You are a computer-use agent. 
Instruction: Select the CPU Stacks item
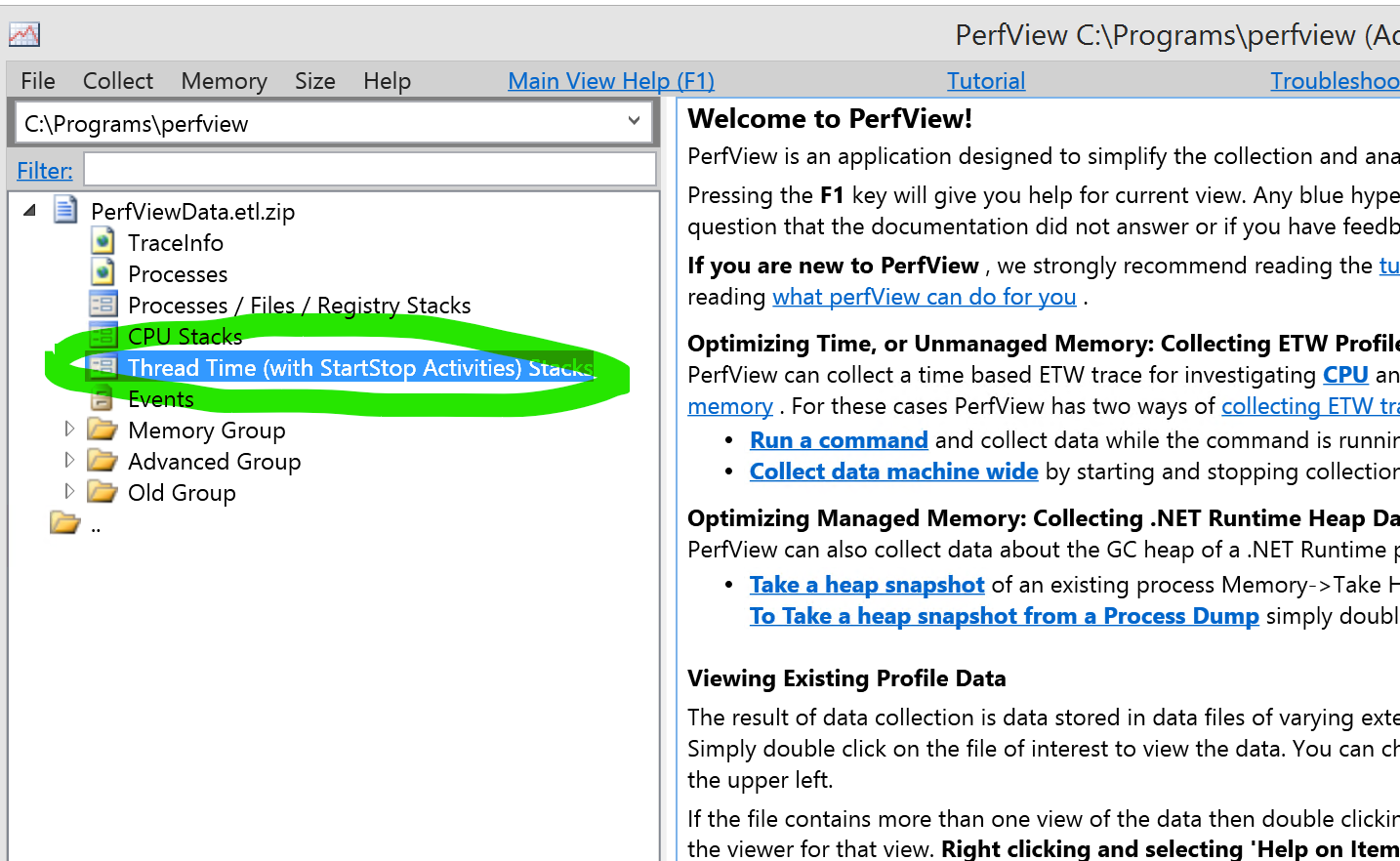pyautogui.click(x=185, y=336)
